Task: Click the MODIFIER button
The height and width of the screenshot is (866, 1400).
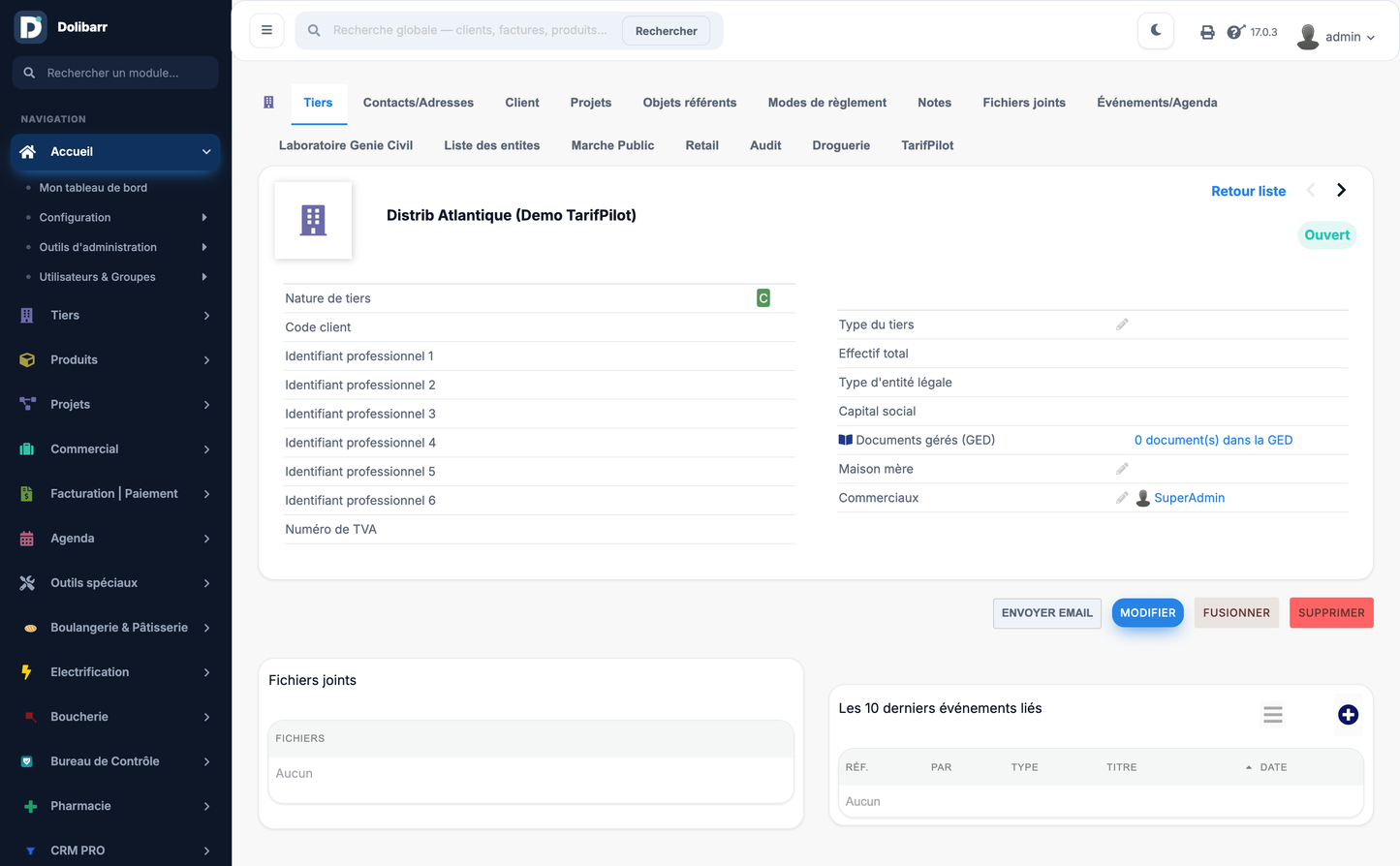Action: coord(1148,613)
